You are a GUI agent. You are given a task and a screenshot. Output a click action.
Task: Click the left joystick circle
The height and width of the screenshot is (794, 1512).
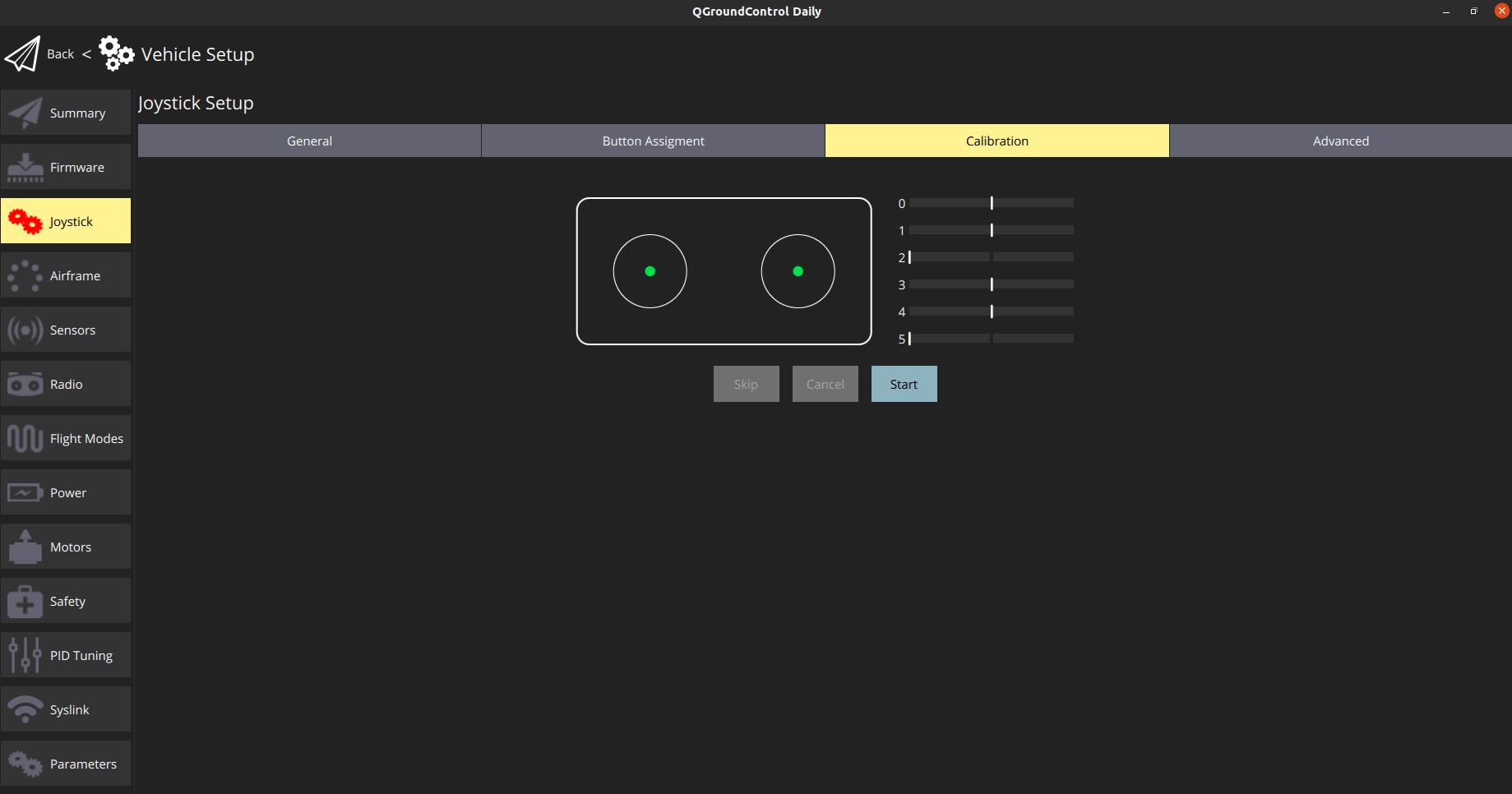pos(650,271)
